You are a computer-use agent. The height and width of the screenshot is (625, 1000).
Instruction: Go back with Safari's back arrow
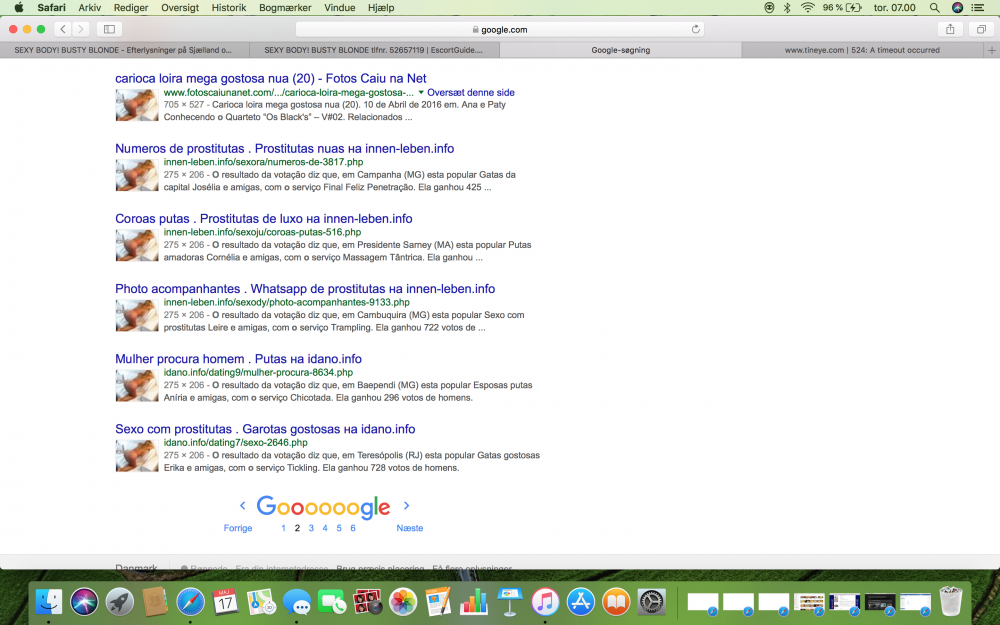coord(62,29)
